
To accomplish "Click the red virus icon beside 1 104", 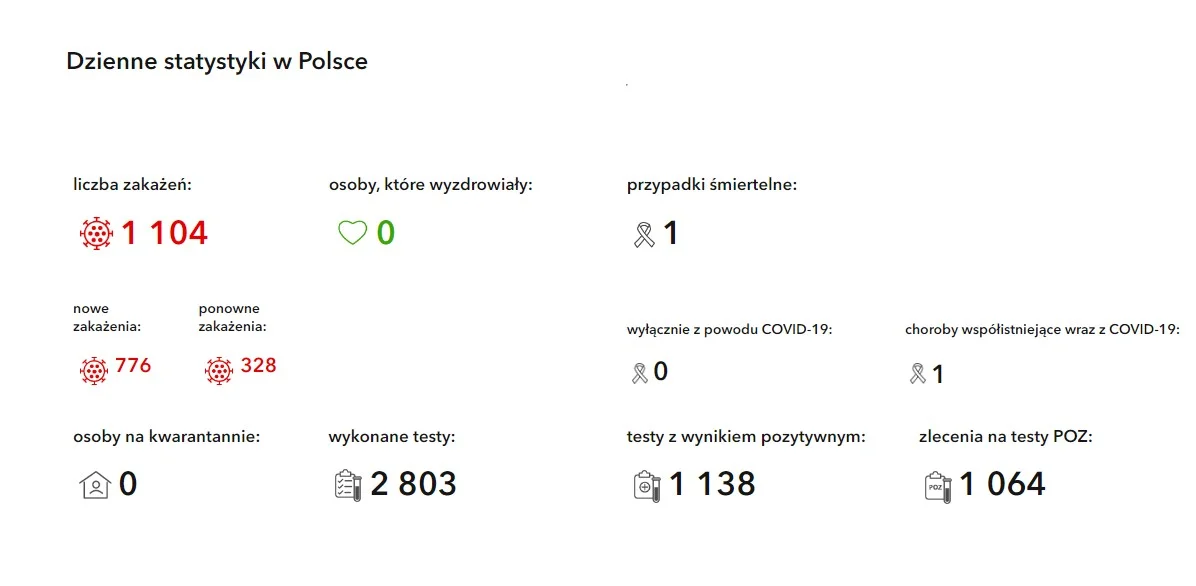I will [x=96, y=233].
